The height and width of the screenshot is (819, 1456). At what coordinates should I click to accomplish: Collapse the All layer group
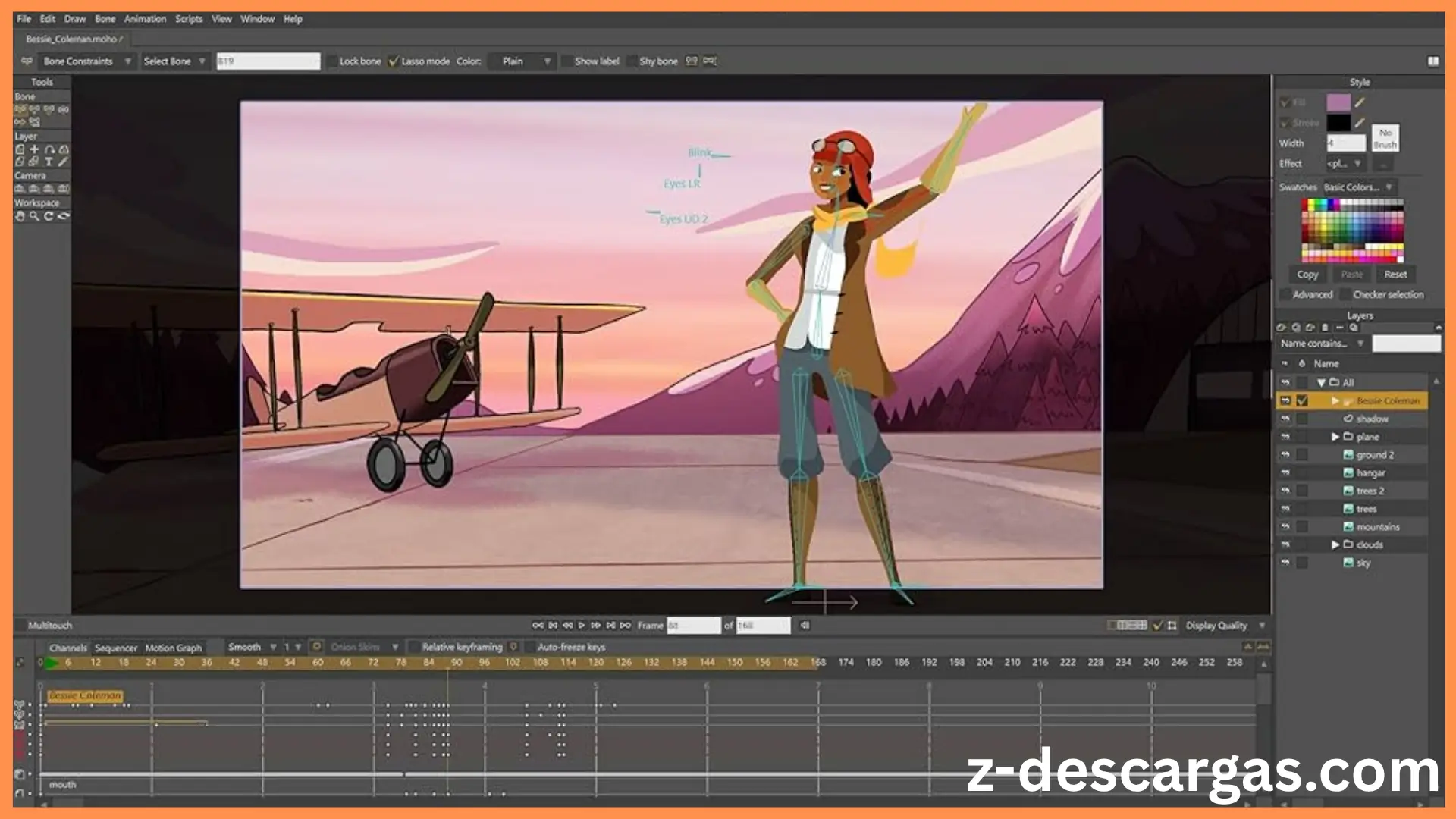pos(1321,383)
